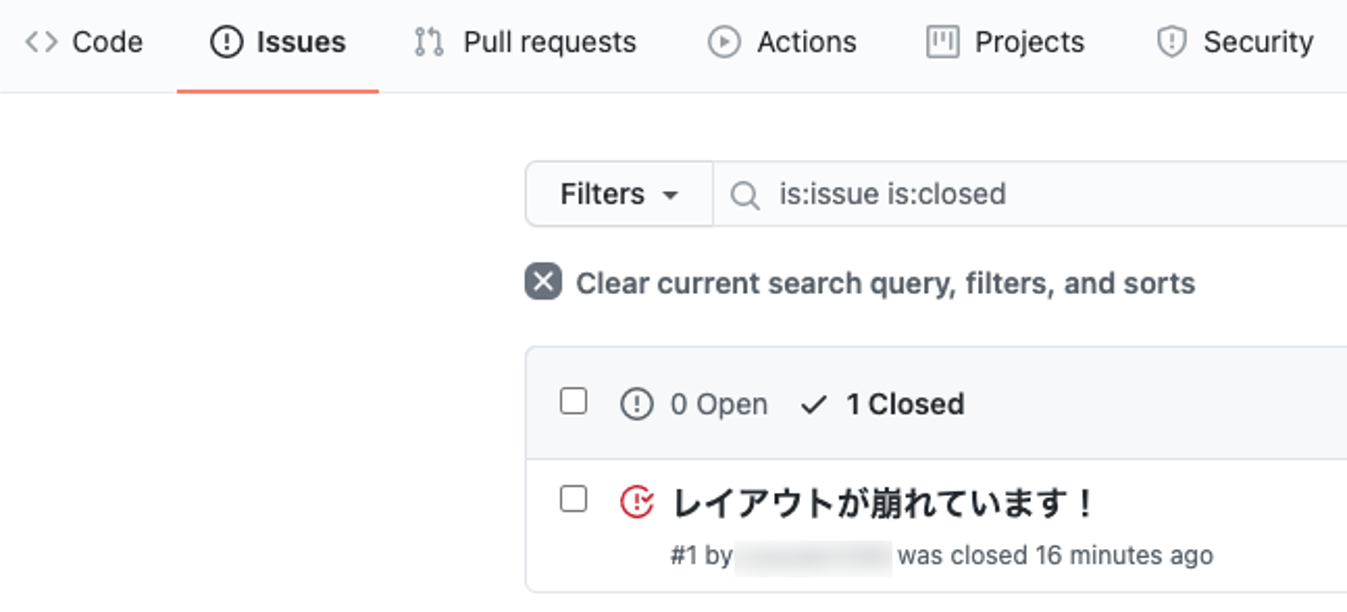Open the blurred author name link

pyautogui.click(x=812, y=556)
